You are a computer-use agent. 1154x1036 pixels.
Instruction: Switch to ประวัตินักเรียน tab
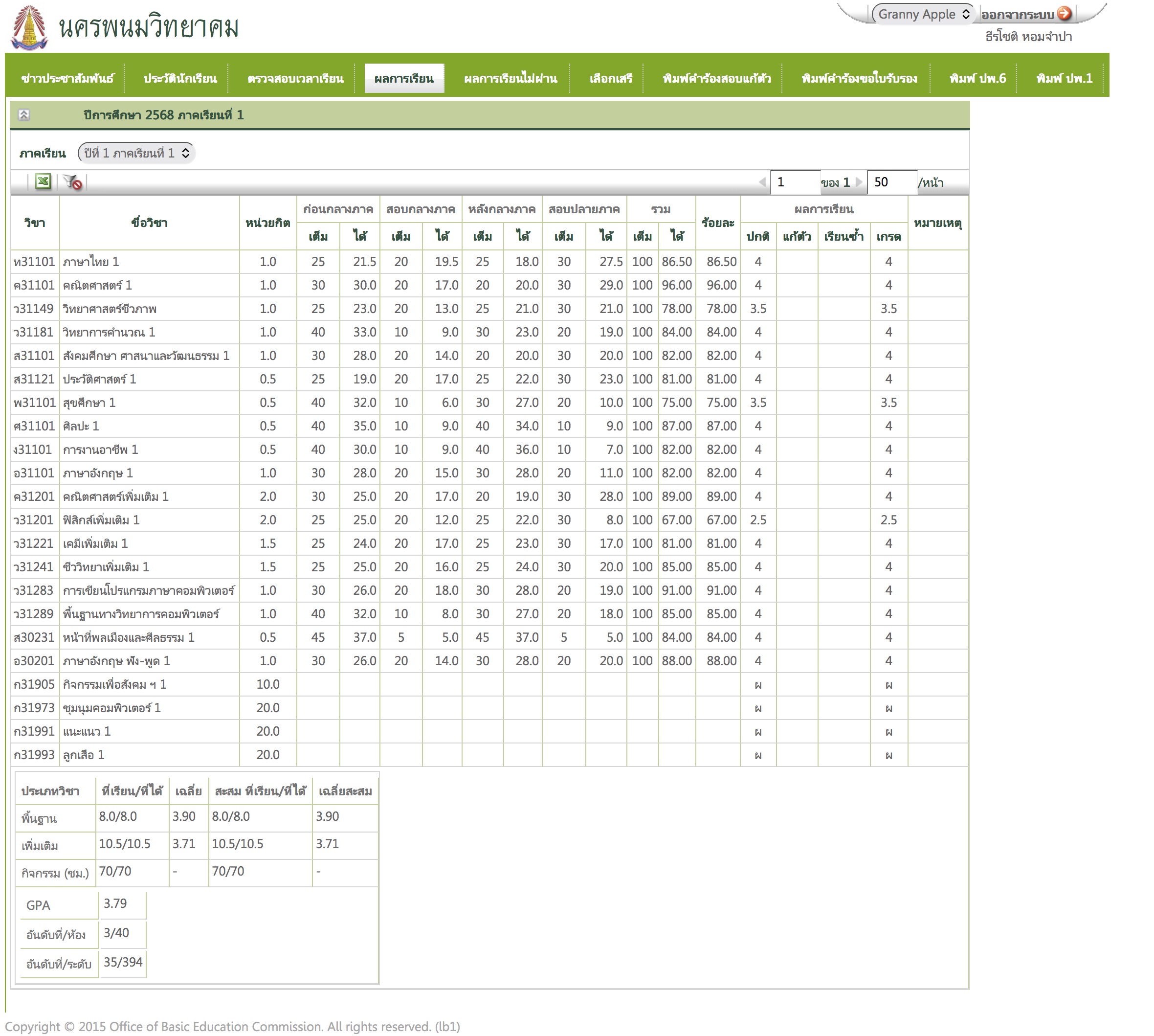pos(180,79)
